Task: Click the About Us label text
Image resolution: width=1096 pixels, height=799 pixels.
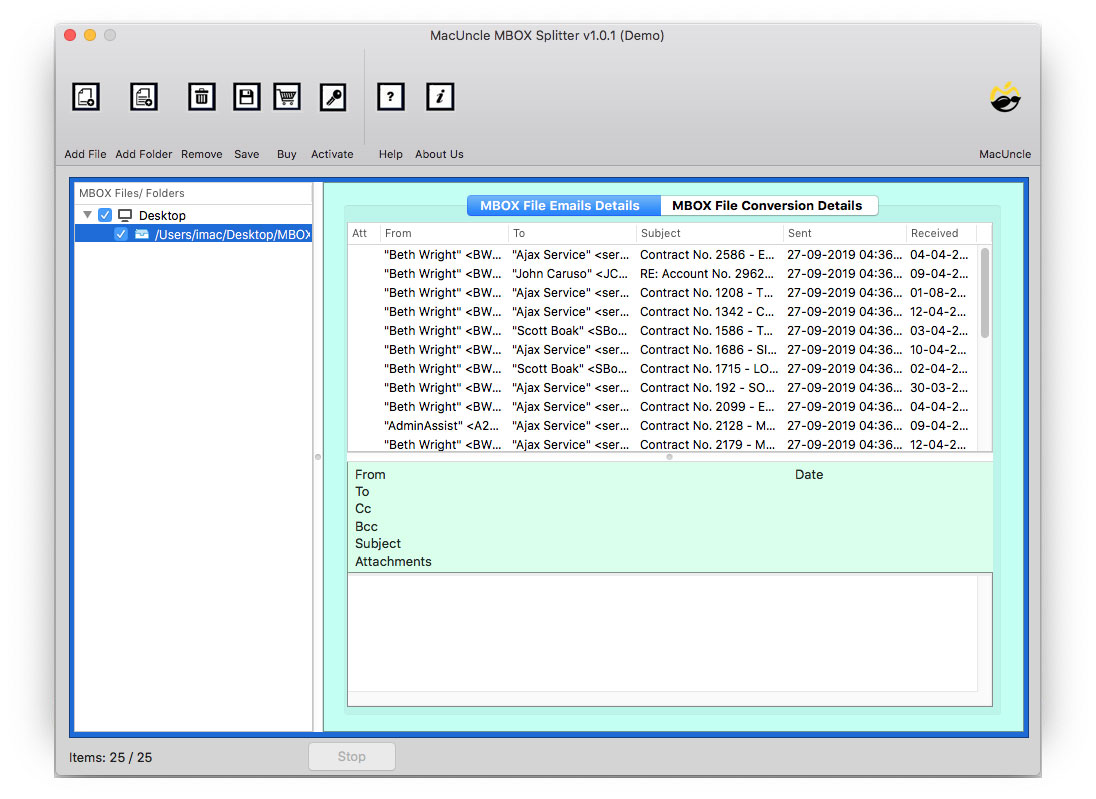Action: [x=439, y=154]
